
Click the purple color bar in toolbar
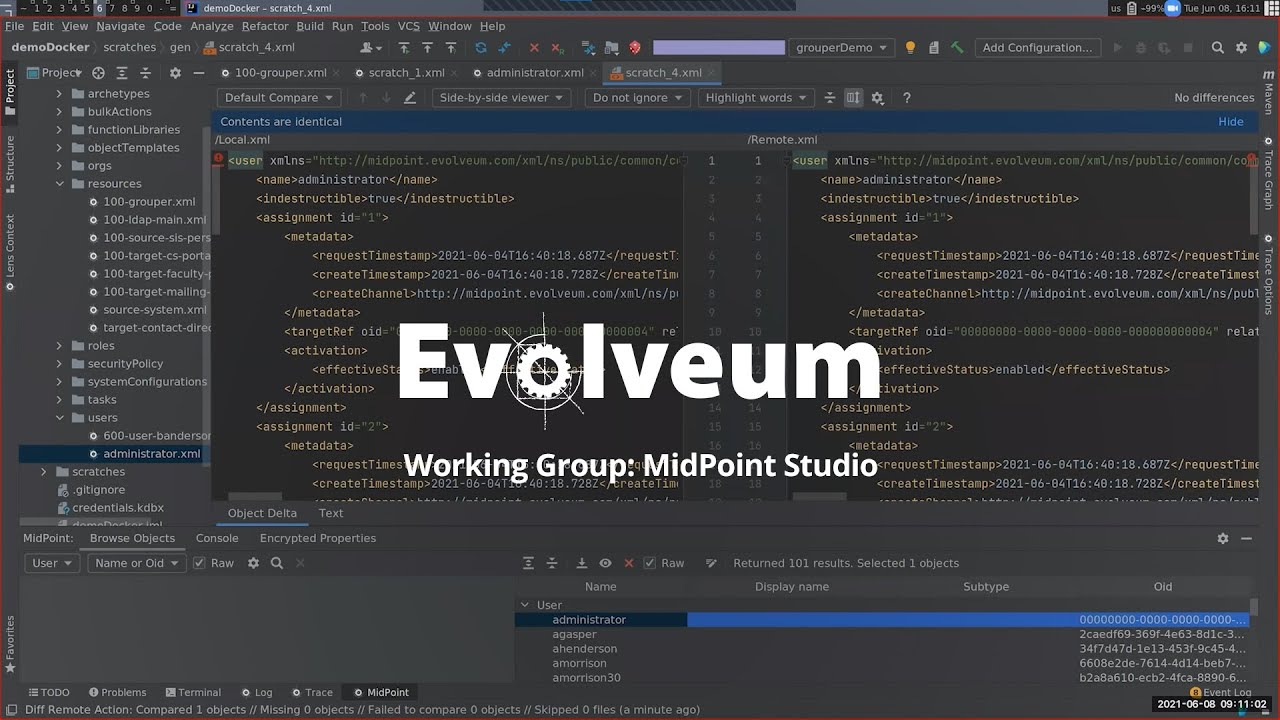pos(719,47)
